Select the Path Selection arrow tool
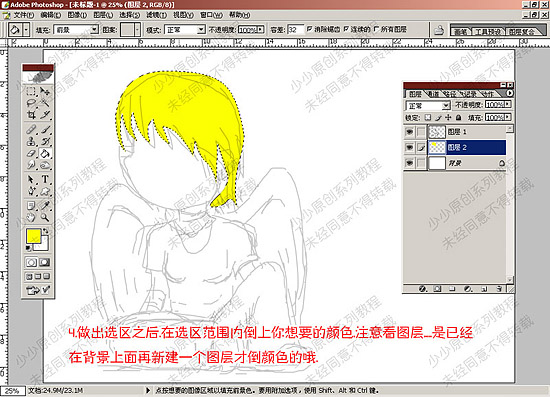The image size is (550, 397). point(32,179)
